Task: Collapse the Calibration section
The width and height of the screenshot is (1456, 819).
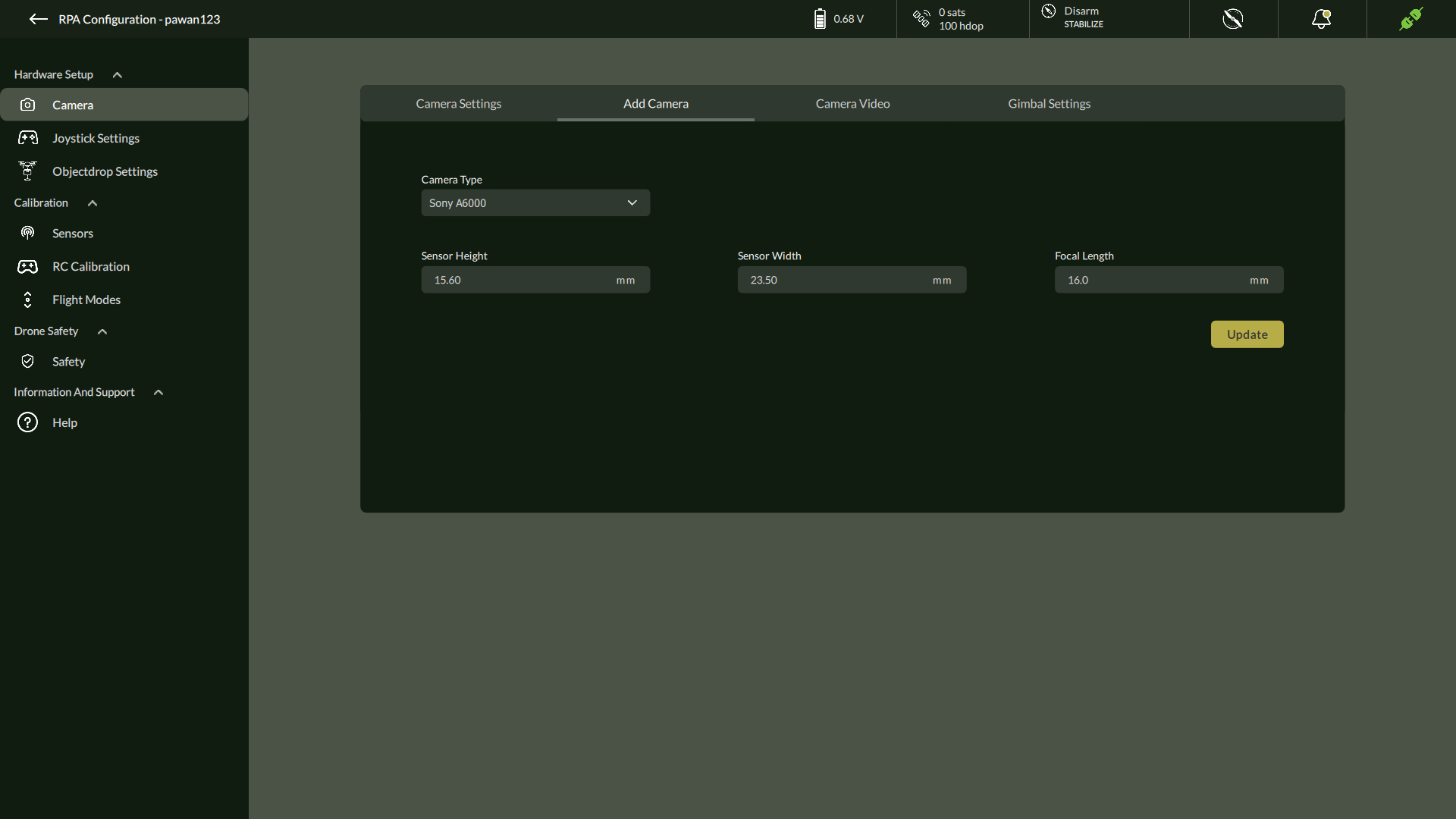Action: coord(93,203)
